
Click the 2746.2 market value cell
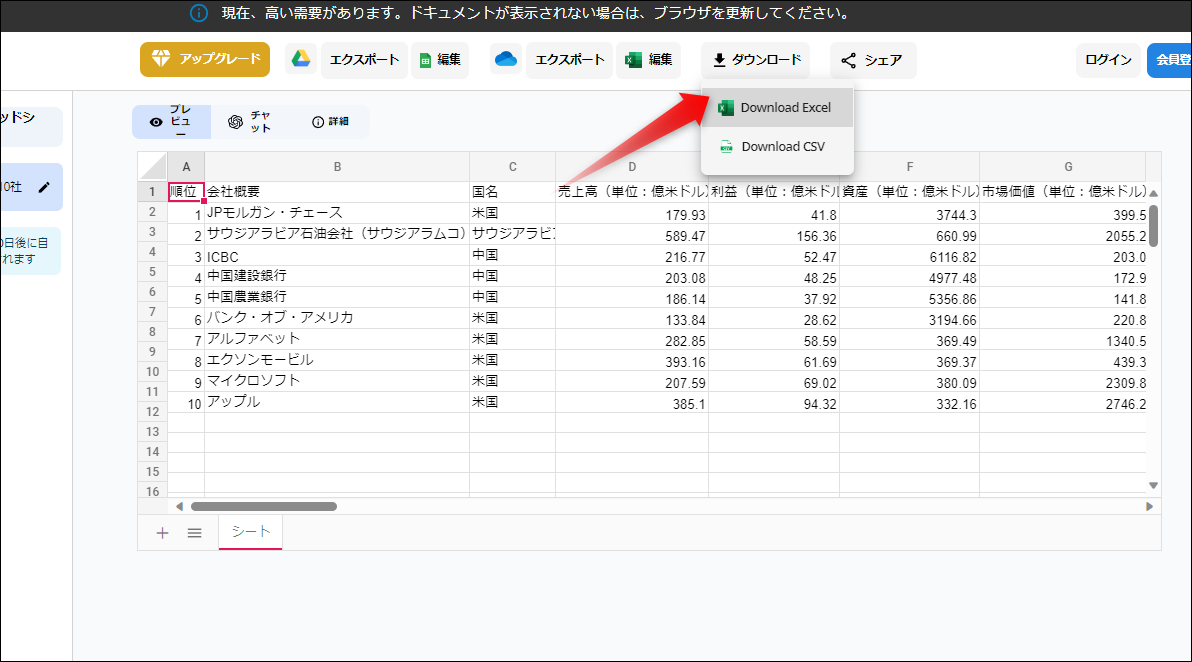pyautogui.click(x=1063, y=404)
